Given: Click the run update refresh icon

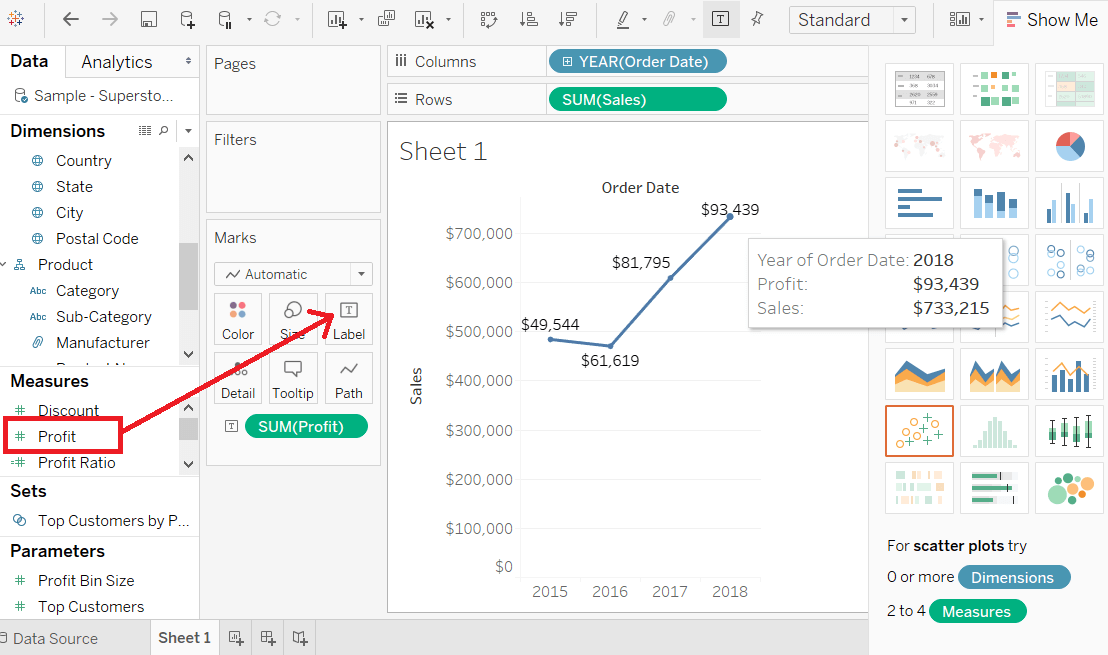Looking at the screenshot, I should (x=273, y=19).
